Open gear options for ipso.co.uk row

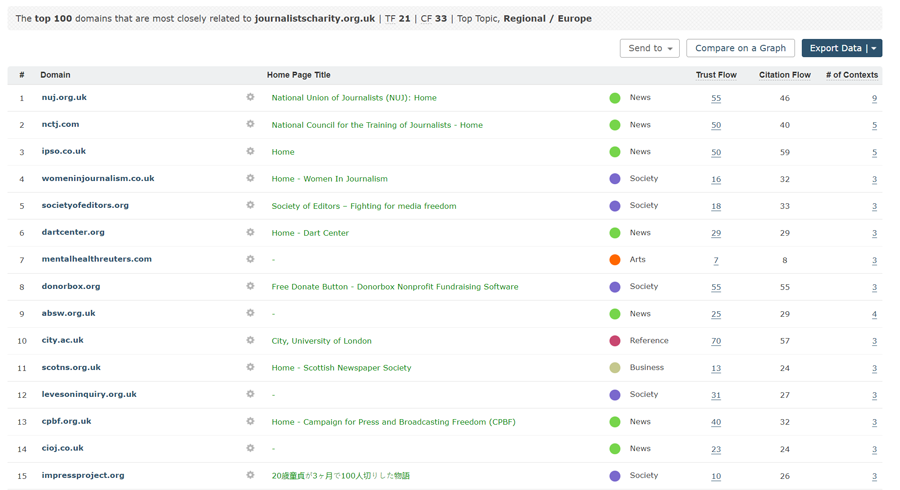tap(250, 152)
